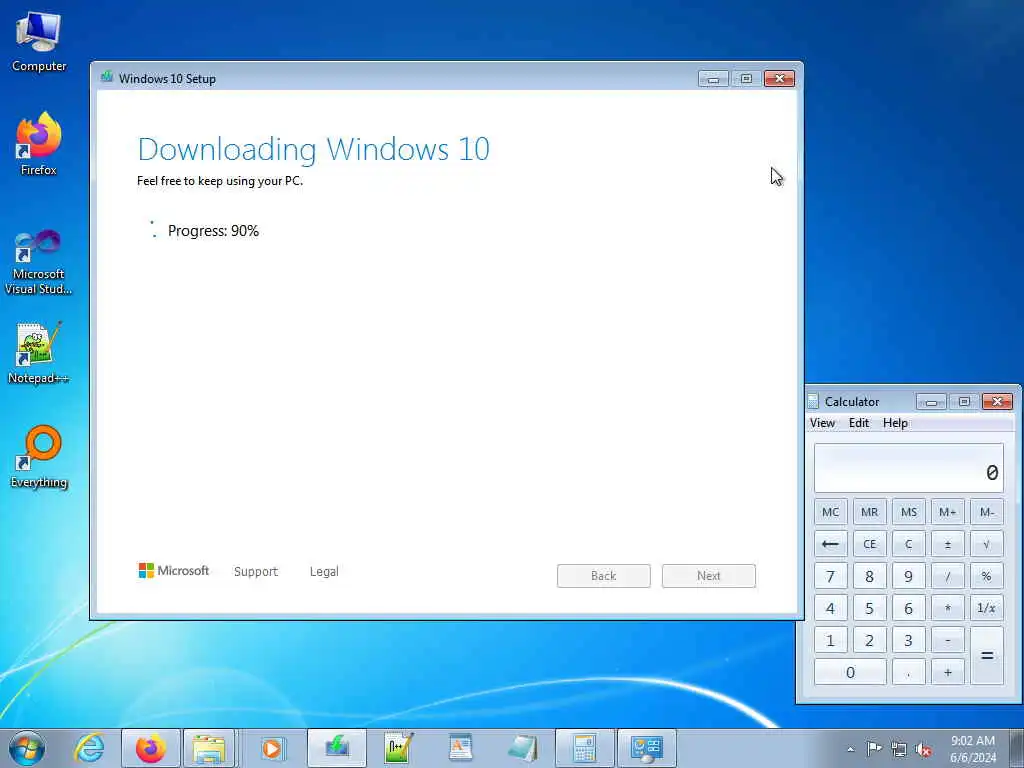Click the Back button in Setup
1024x768 pixels.
click(x=603, y=575)
